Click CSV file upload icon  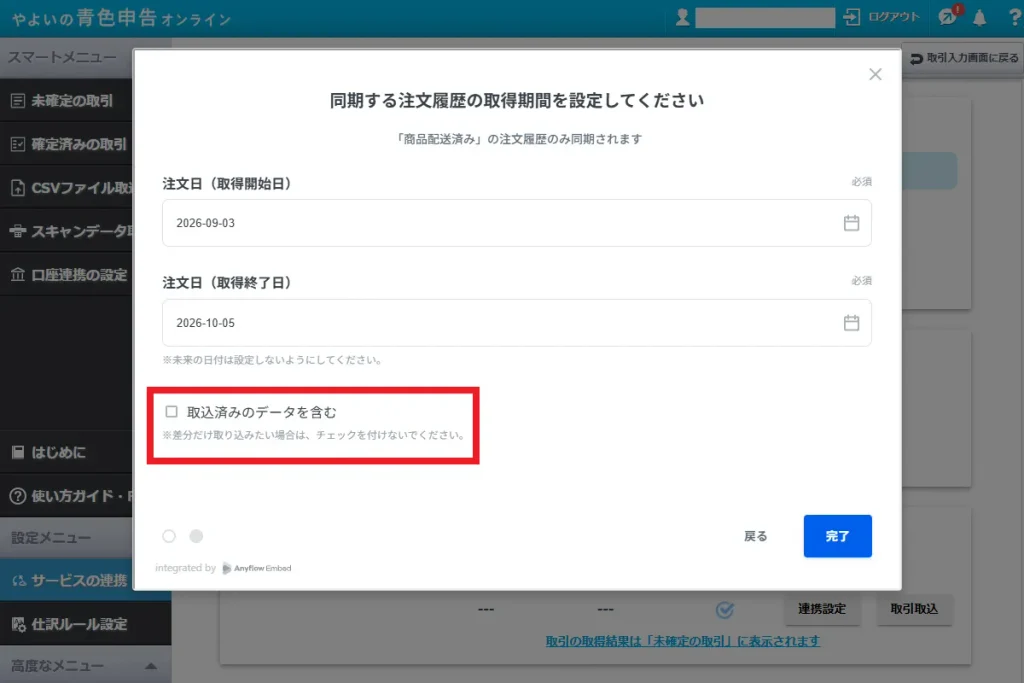click(x=18, y=188)
